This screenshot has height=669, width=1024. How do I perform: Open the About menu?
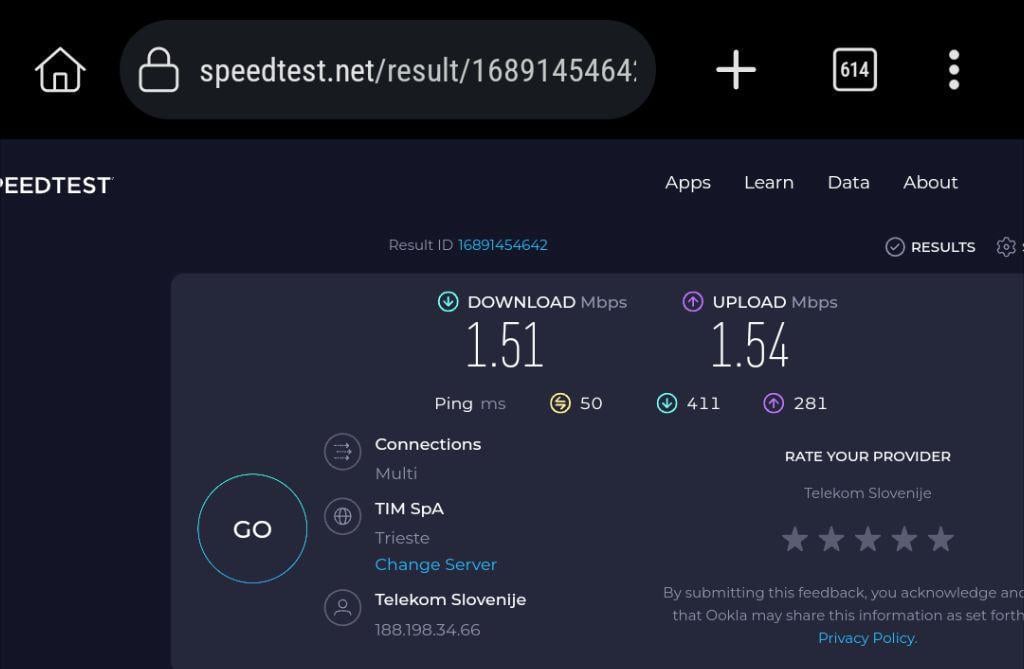(x=930, y=182)
